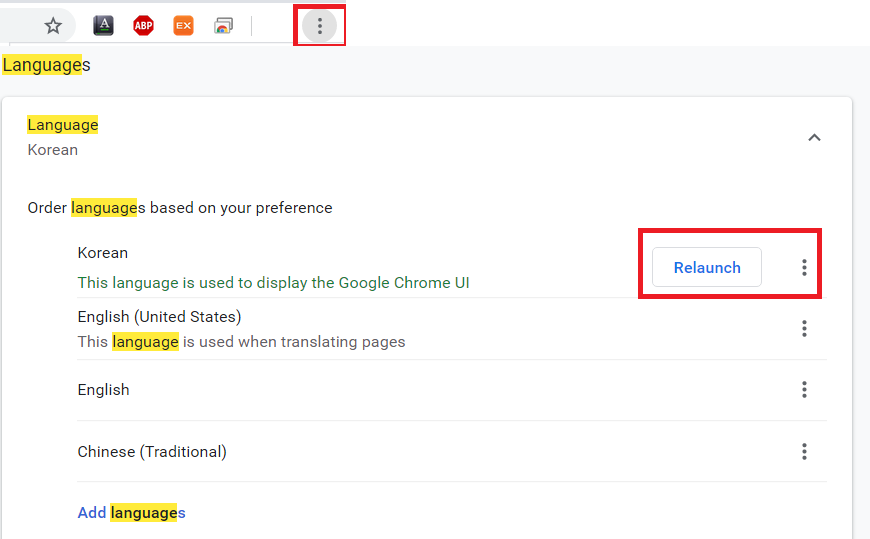Screen dimensions: 870x539
Task: Select the English row label
Action: [103, 390]
